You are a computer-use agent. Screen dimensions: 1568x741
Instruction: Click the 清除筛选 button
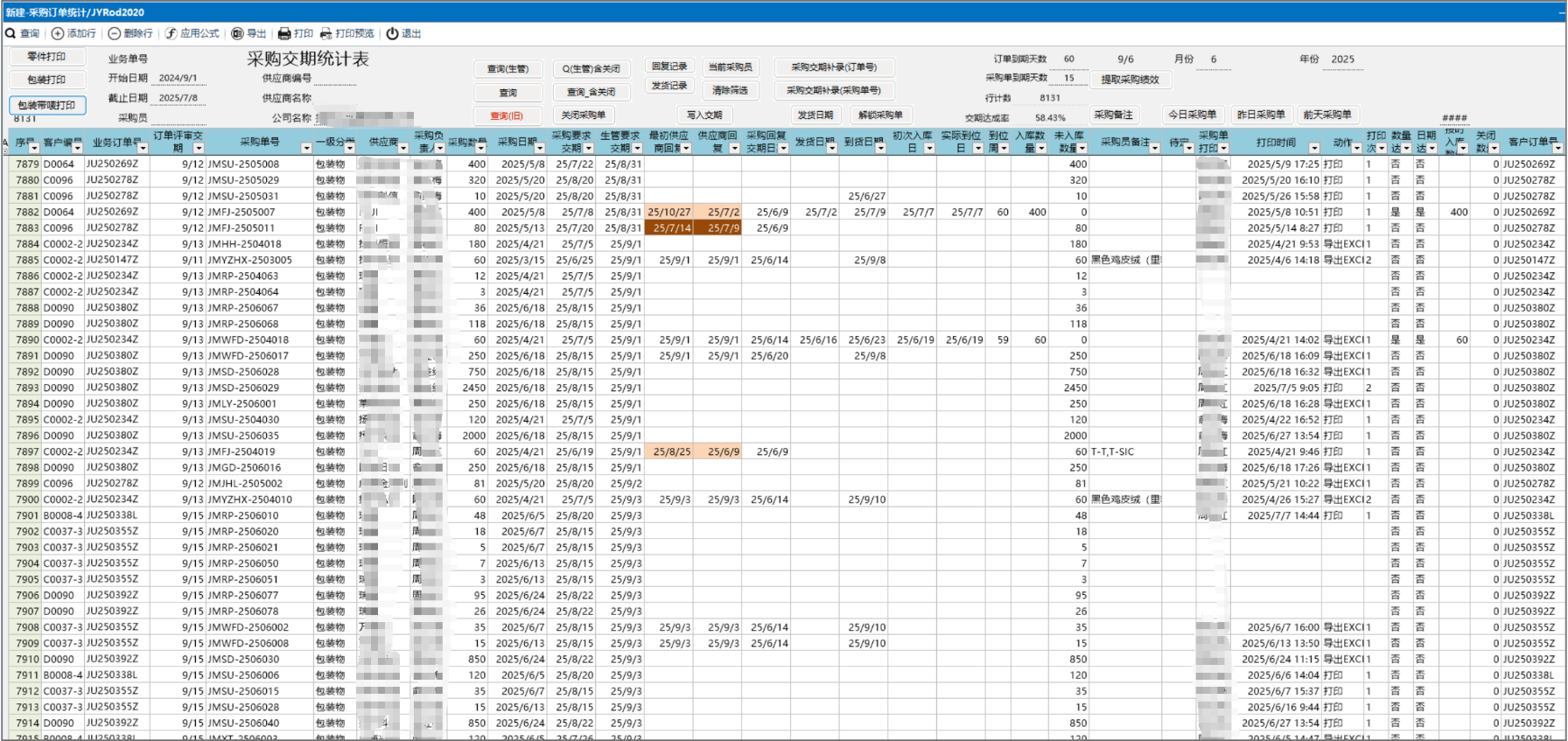(730, 90)
